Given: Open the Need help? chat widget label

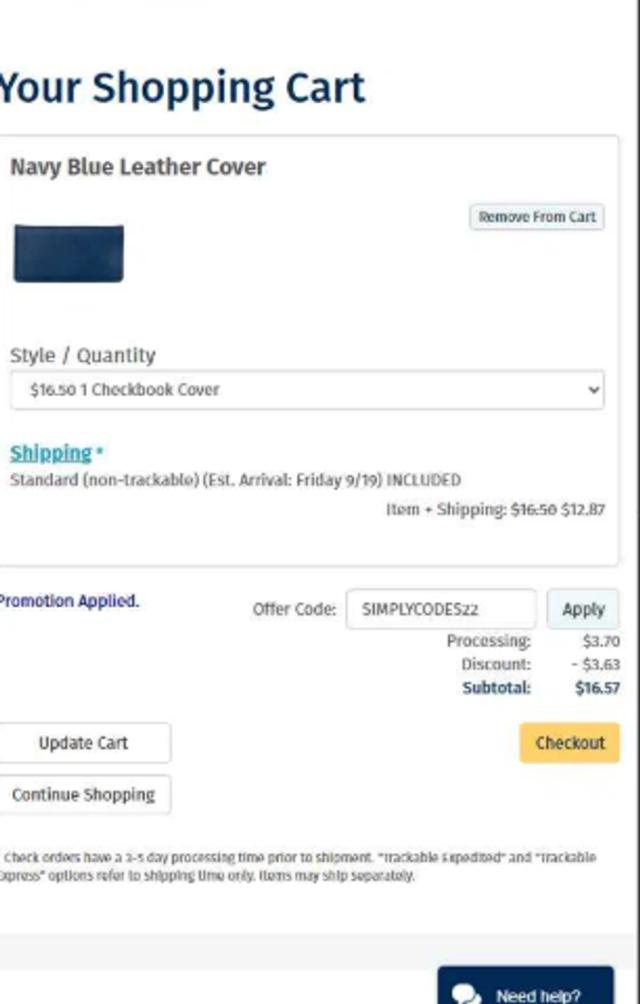Looking at the screenshot, I should pos(538,995).
